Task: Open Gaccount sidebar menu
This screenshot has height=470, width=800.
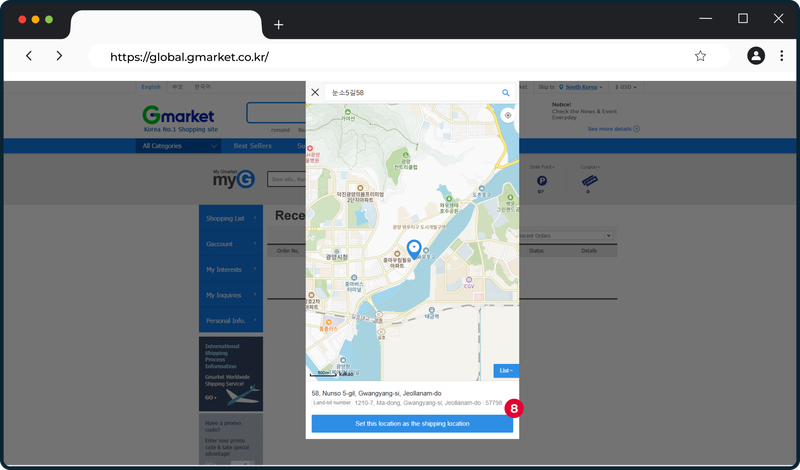Action: (231, 244)
